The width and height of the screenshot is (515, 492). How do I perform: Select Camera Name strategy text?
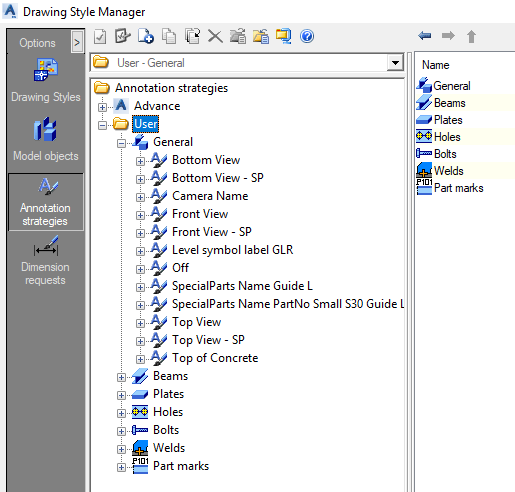[210, 196]
